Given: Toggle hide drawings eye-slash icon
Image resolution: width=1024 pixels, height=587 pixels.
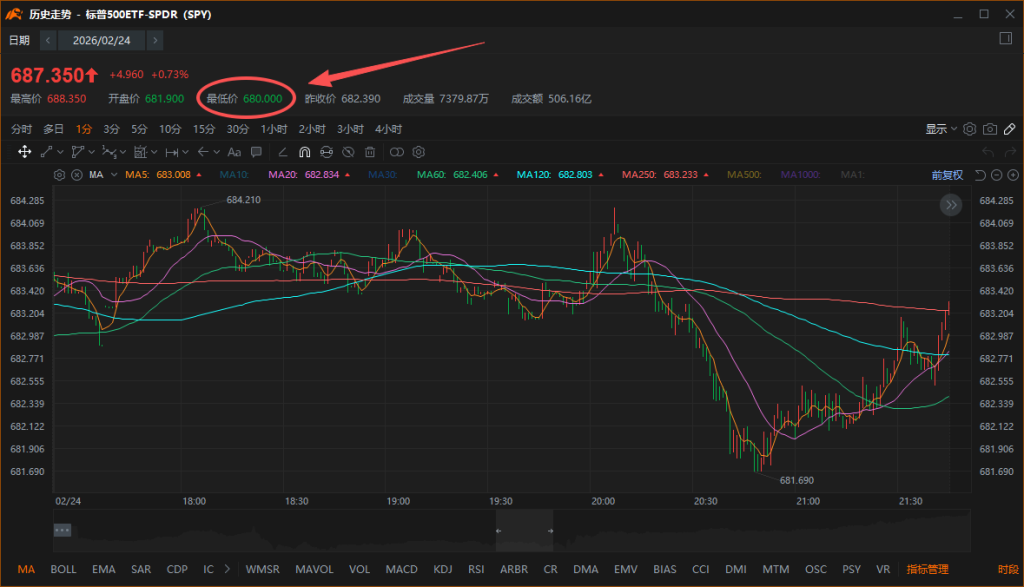Looking at the screenshot, I should pos(348,152).
